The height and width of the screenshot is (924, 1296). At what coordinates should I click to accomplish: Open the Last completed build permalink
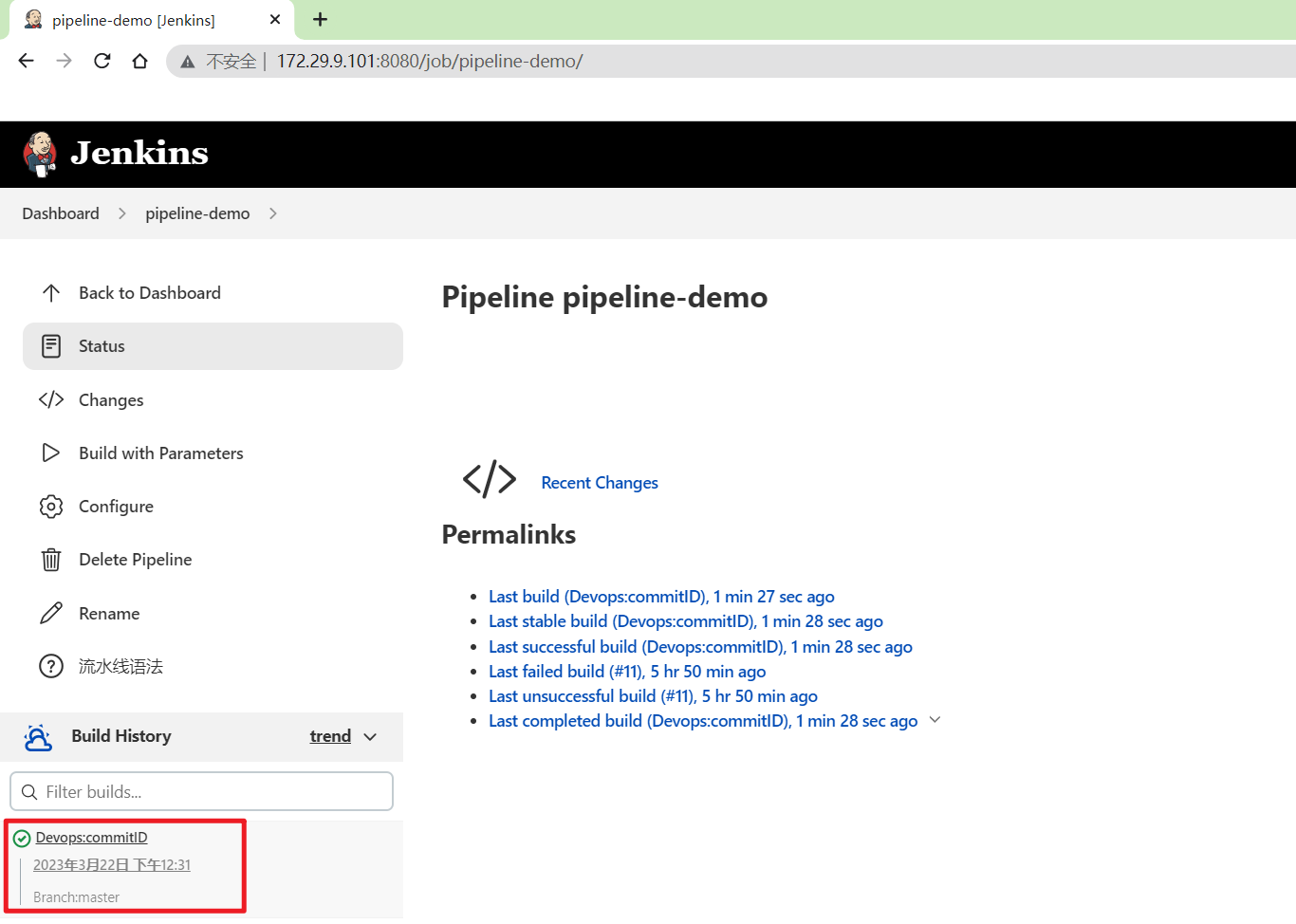[703, 721]
